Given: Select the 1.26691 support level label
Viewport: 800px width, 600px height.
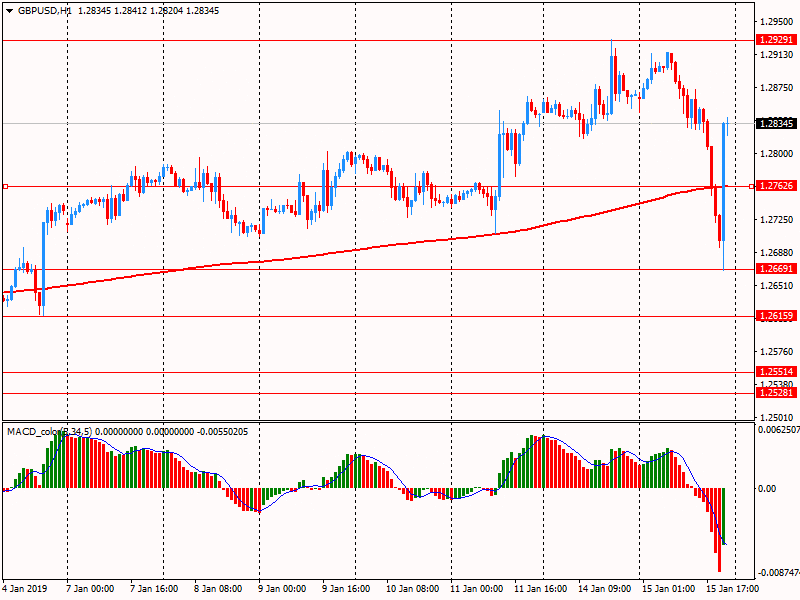Looking at the screenshot, I should 776,269.
